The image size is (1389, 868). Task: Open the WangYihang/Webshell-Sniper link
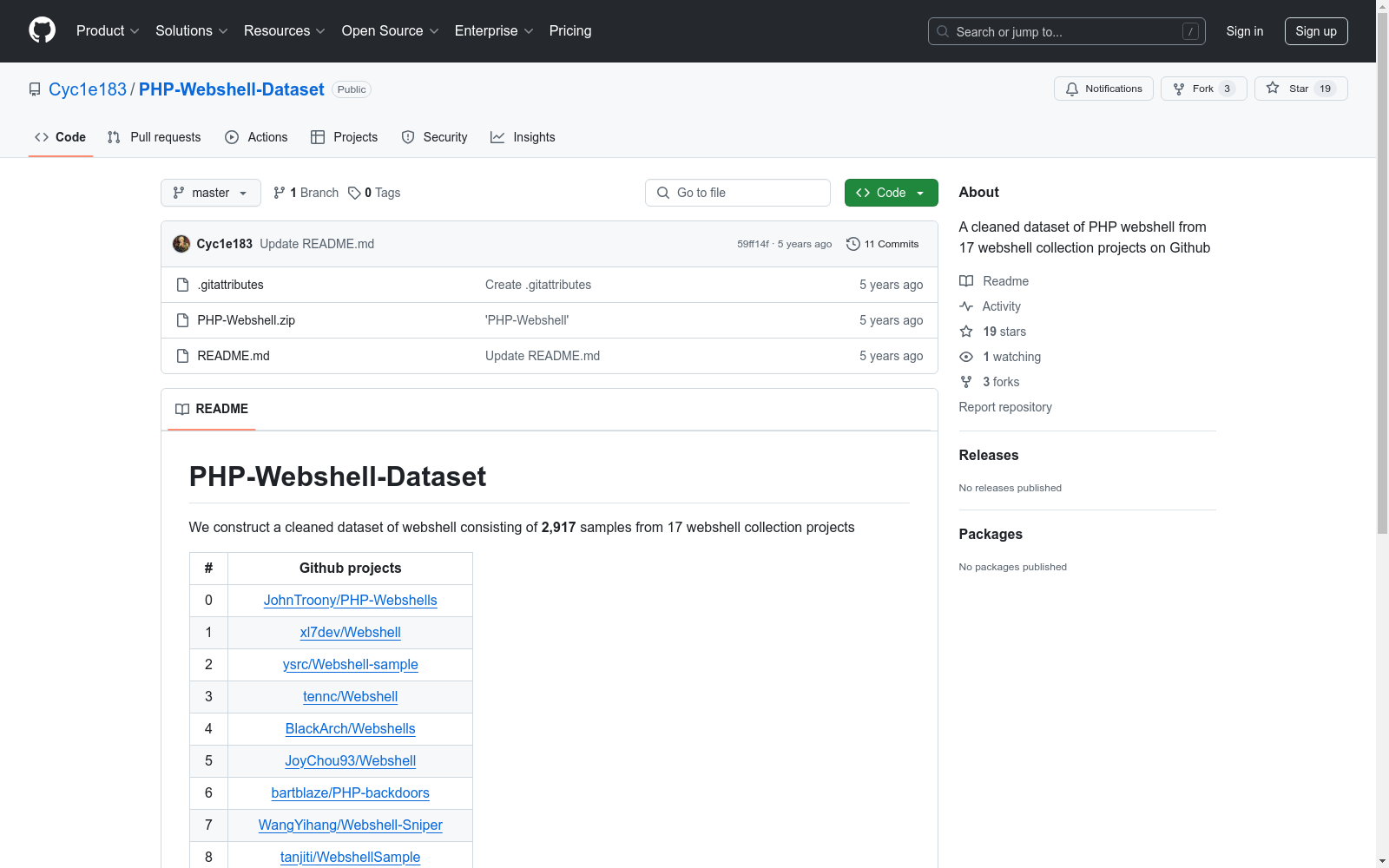pyautogui.click(x=351, y=825)
